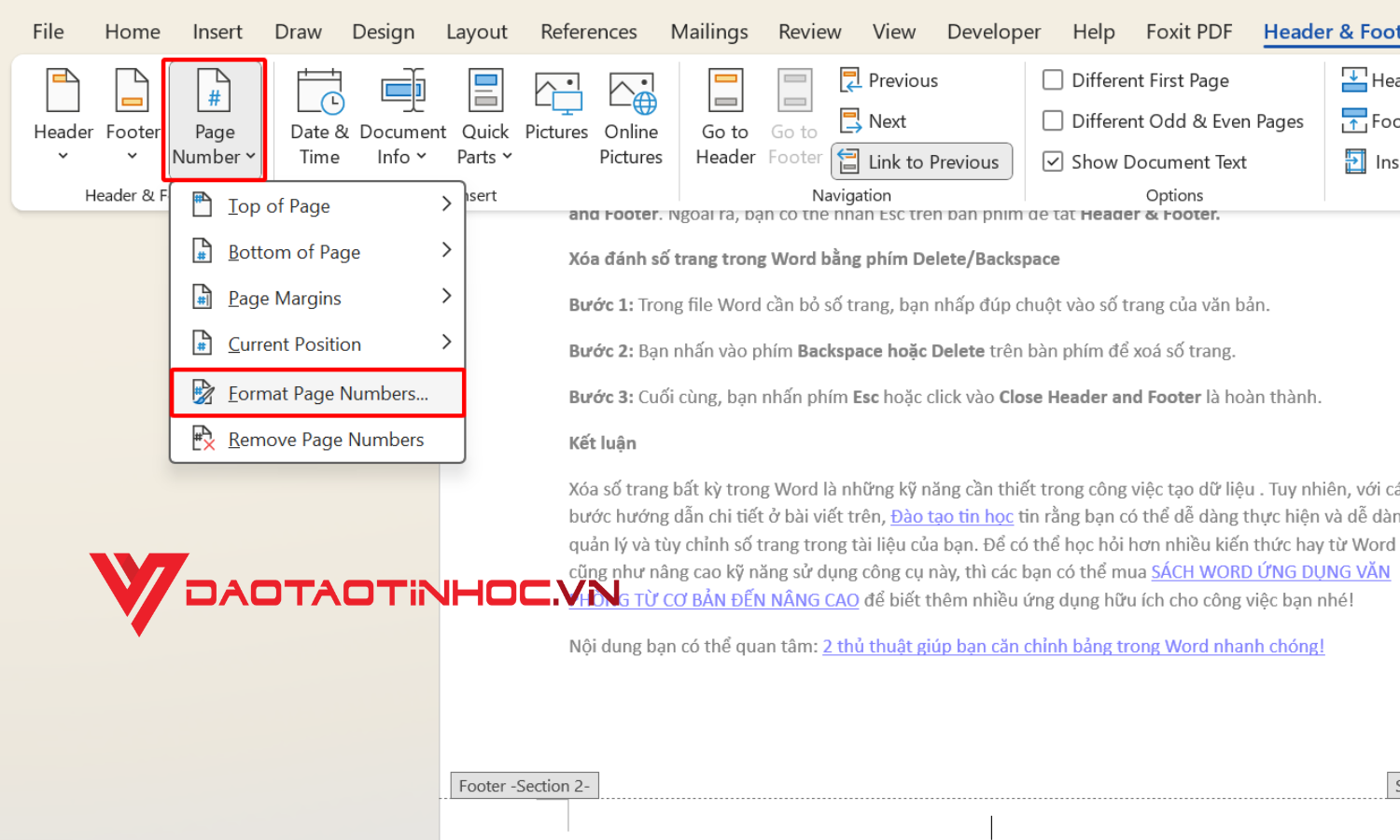
Task: Toggle Link to Previous
Action: (x=921, y=161)
